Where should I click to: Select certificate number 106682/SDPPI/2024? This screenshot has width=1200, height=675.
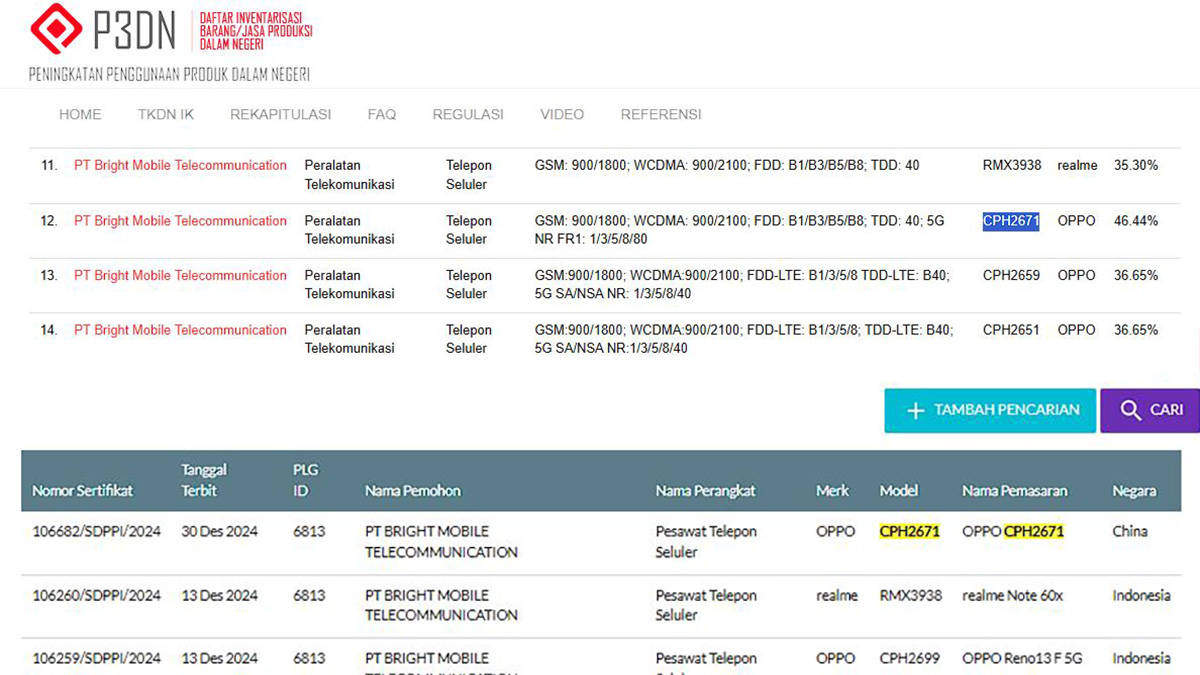97,531
